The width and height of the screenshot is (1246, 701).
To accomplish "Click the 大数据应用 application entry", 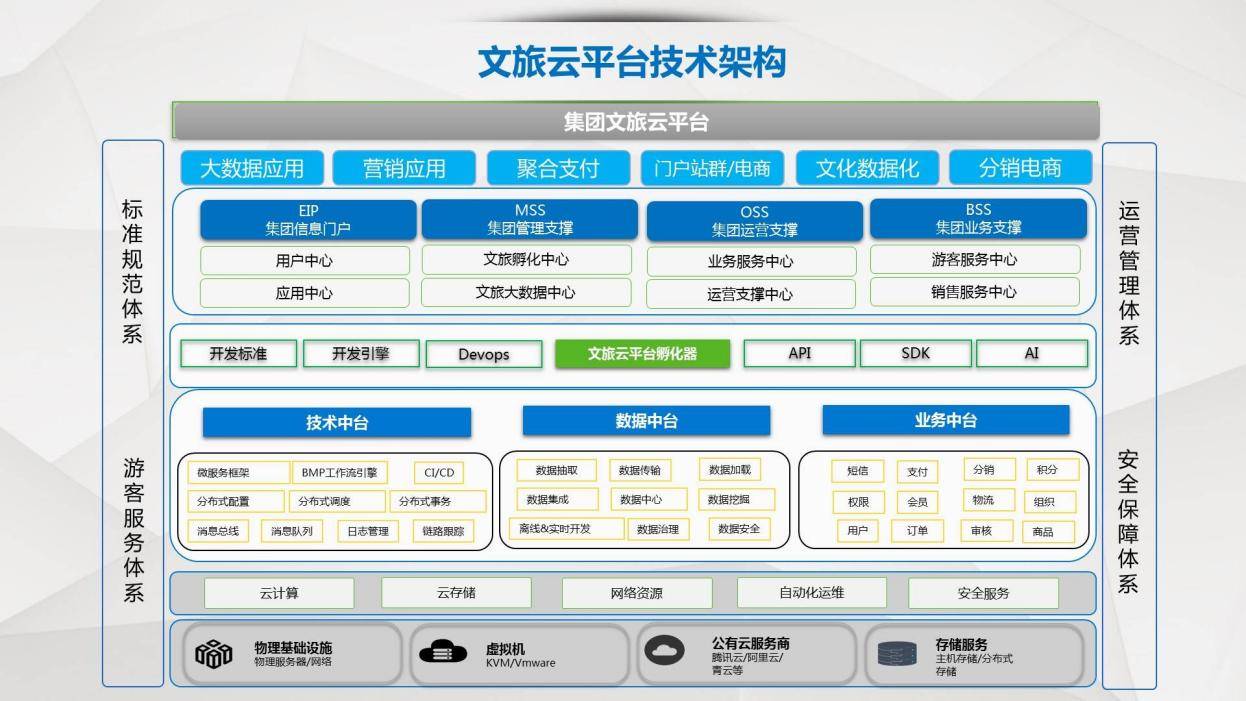I will [x=250, y=168].
